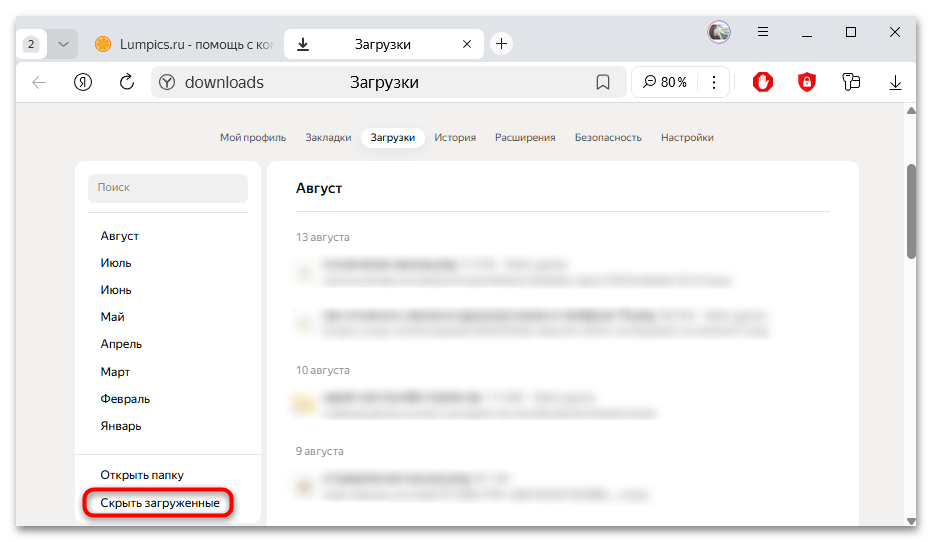
Task: Open the three-dot zoom options menu
Action: pos(713,83)
